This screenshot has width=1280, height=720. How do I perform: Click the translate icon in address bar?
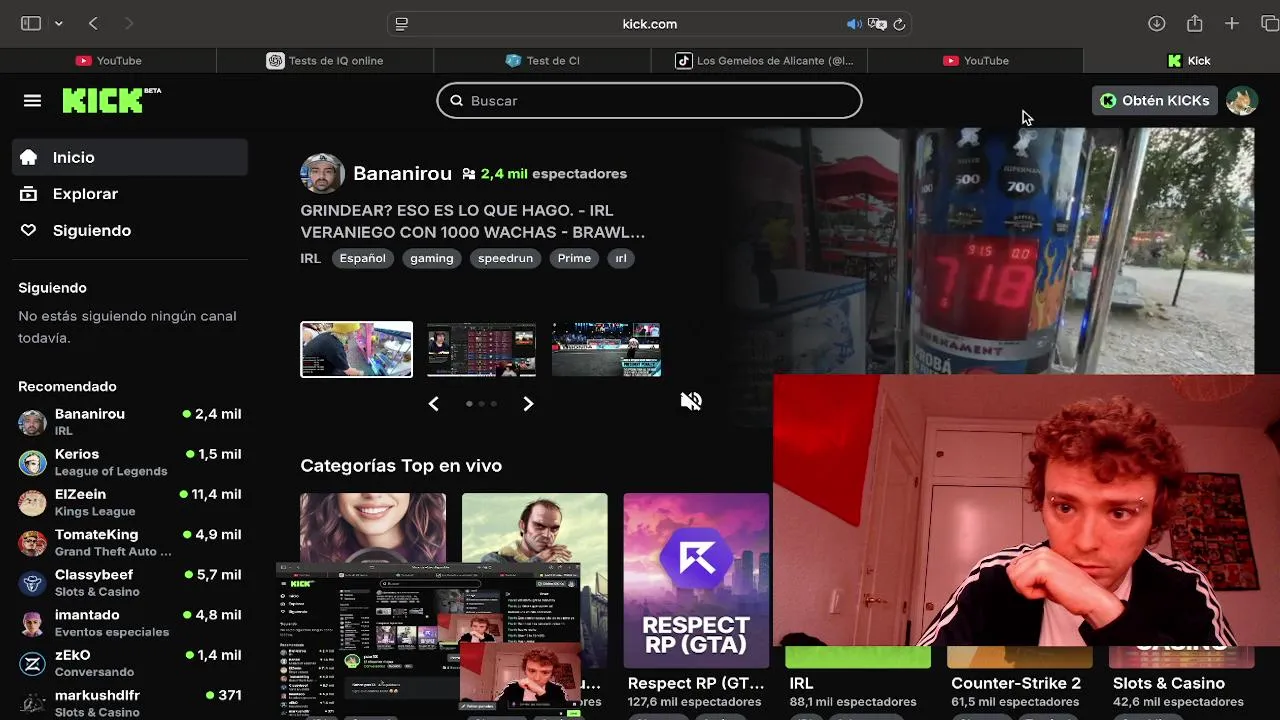point(877,24)
